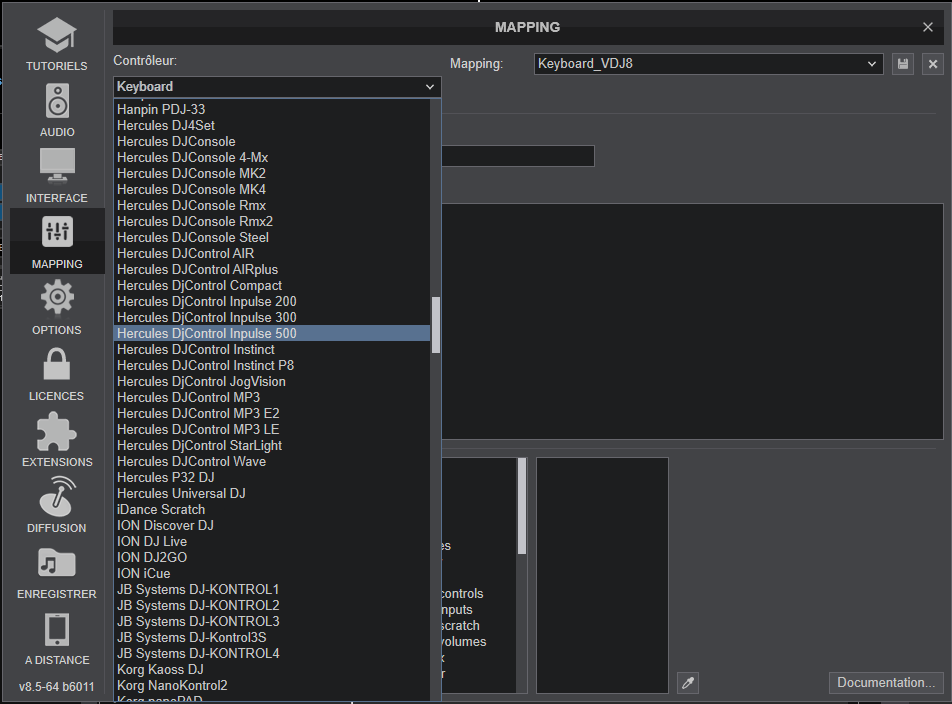
Task: Choose JB Systems DJ-KONTROL2
Action: pyautogui.click(x=272, y=605)
